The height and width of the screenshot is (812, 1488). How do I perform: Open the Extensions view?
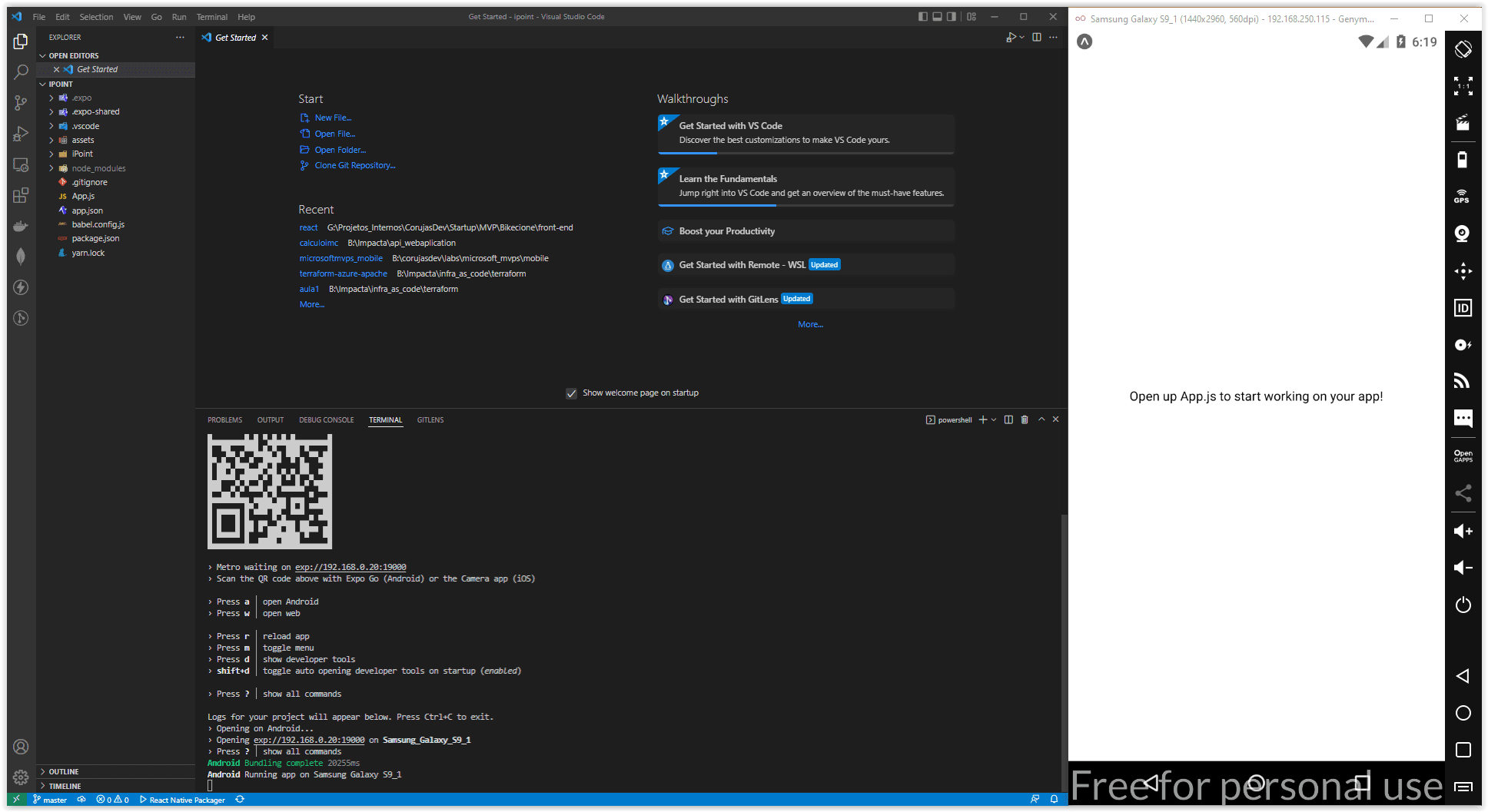(21, 195)
